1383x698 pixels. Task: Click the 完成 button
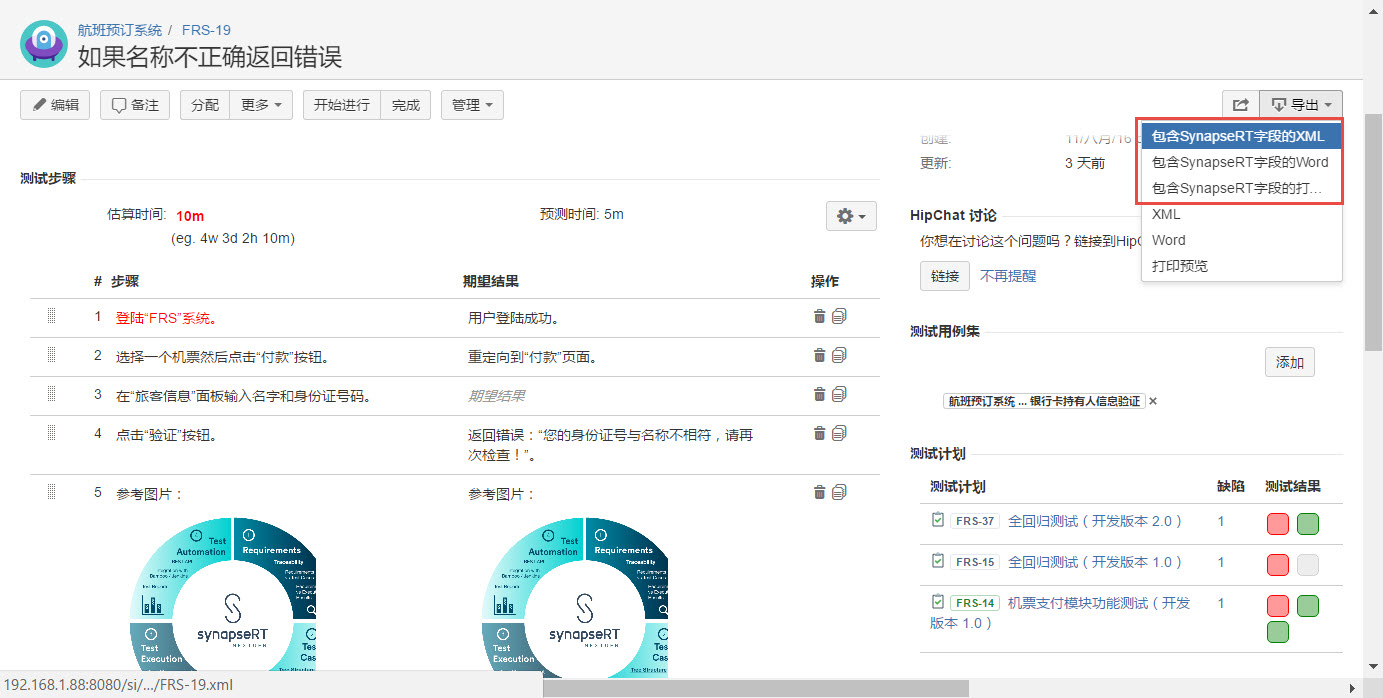(x=406, y=105)
